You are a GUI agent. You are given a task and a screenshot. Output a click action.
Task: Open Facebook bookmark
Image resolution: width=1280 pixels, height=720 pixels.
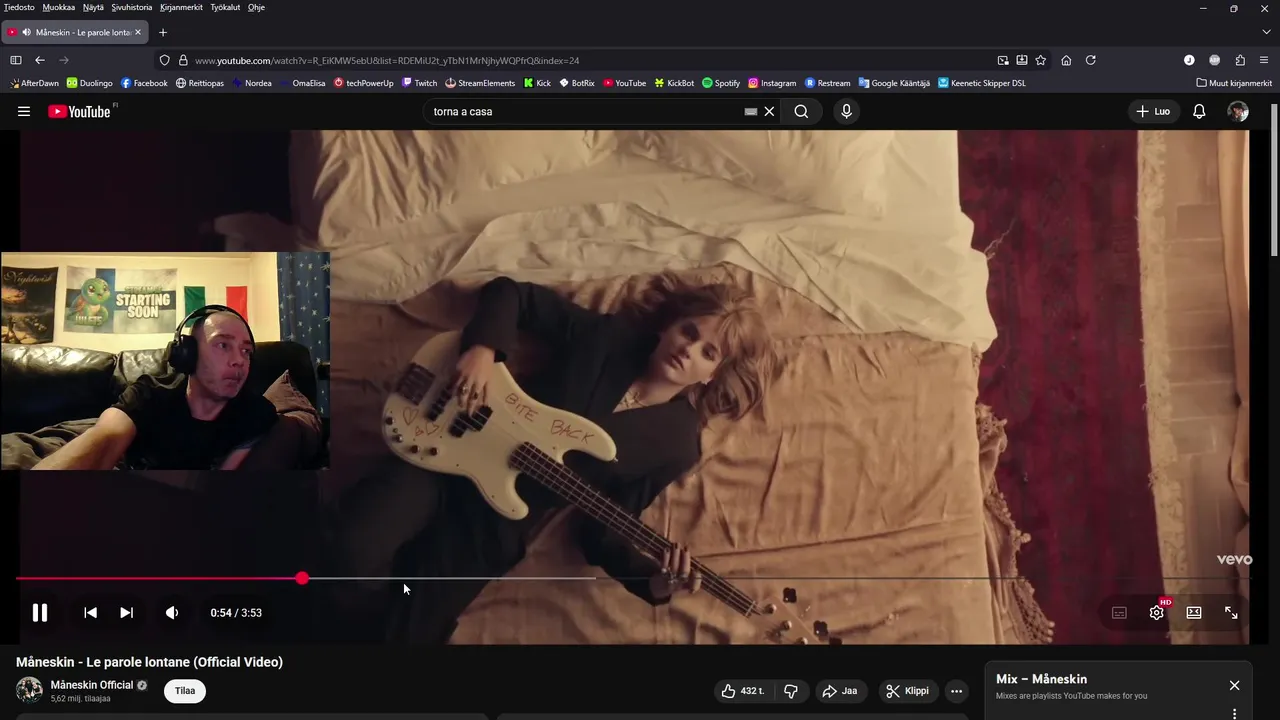coord(144,83)
